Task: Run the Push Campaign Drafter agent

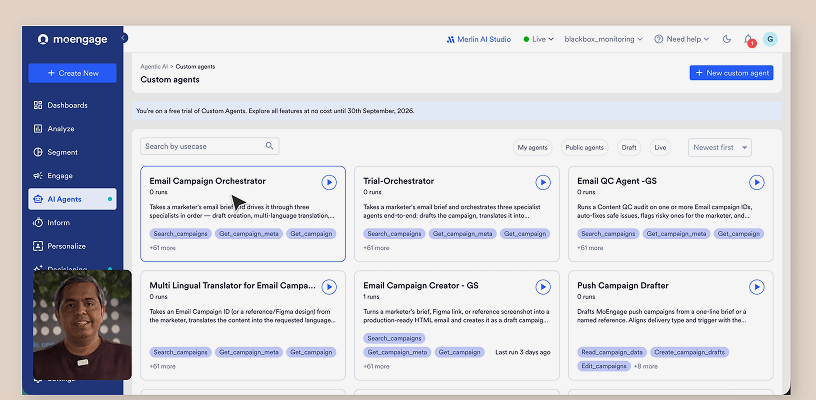Action: click(x=757, y=287)
